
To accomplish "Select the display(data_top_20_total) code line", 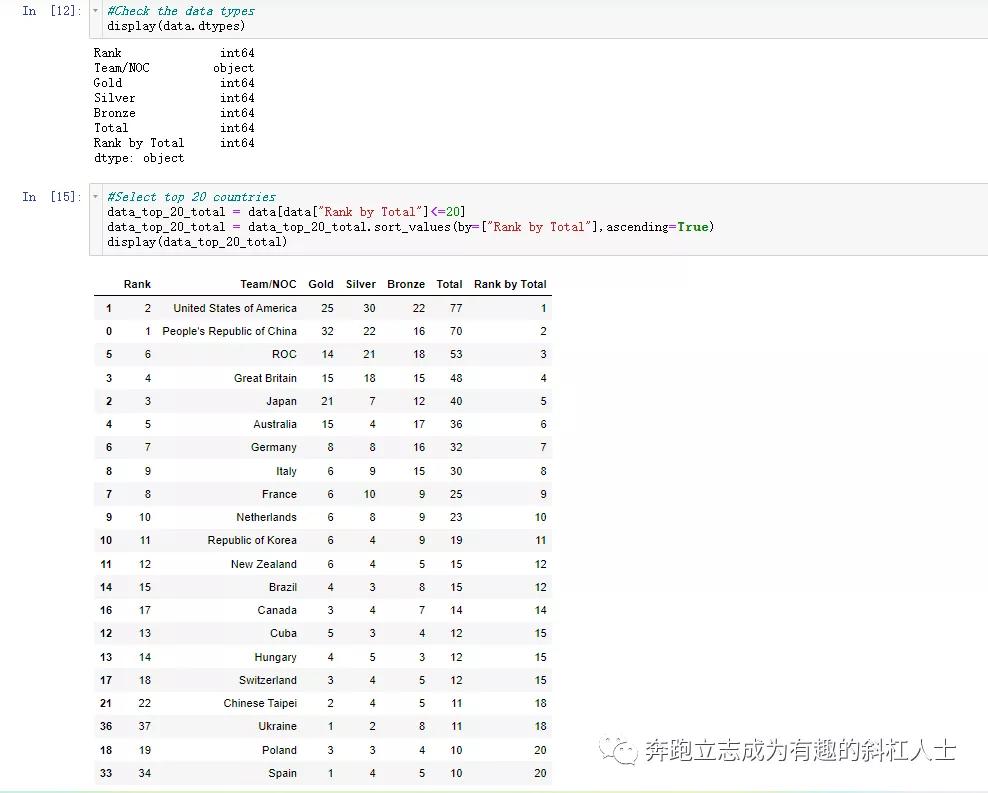I will pos(189,238).
